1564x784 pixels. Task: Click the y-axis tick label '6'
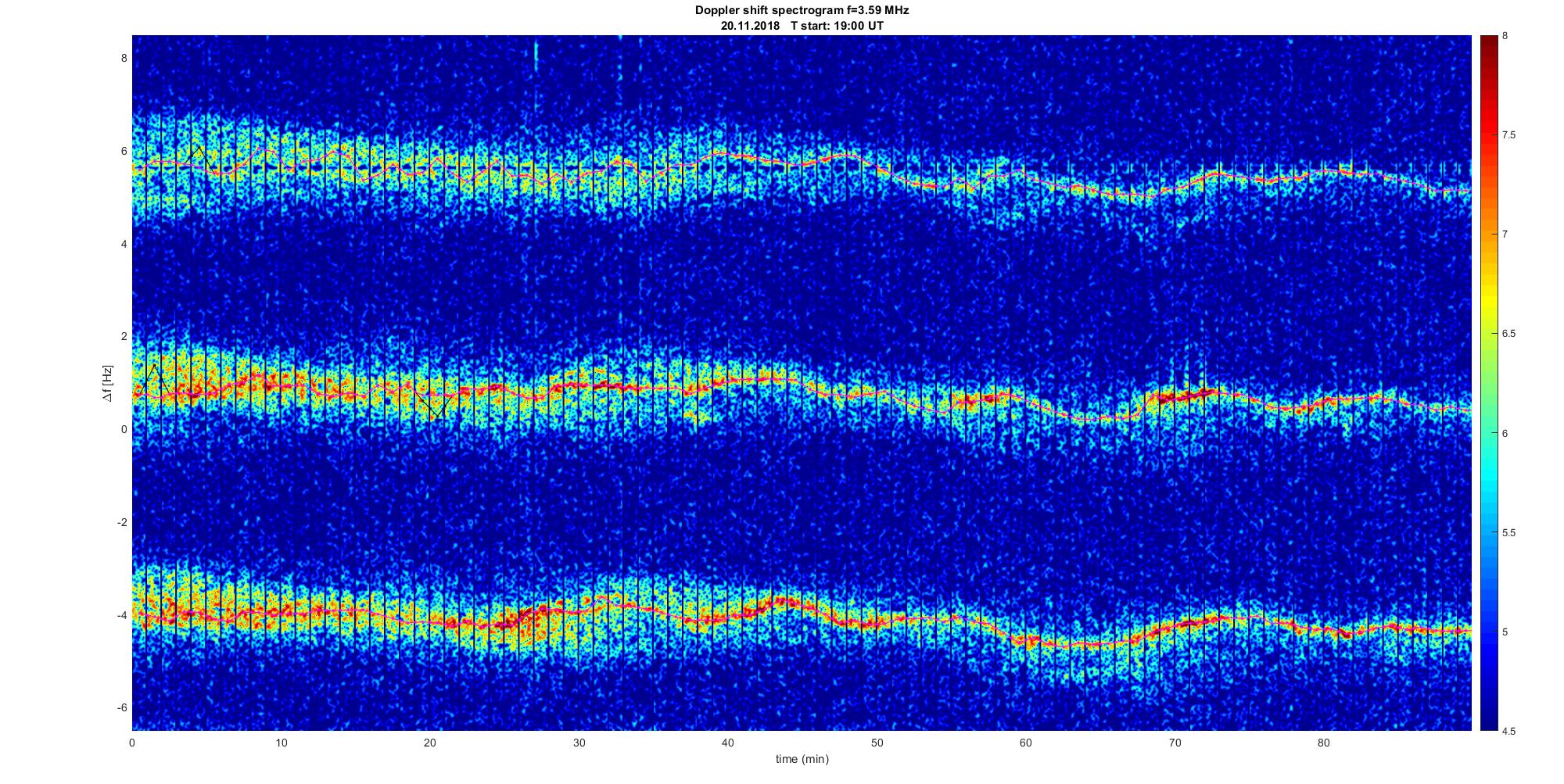point(124,151)
